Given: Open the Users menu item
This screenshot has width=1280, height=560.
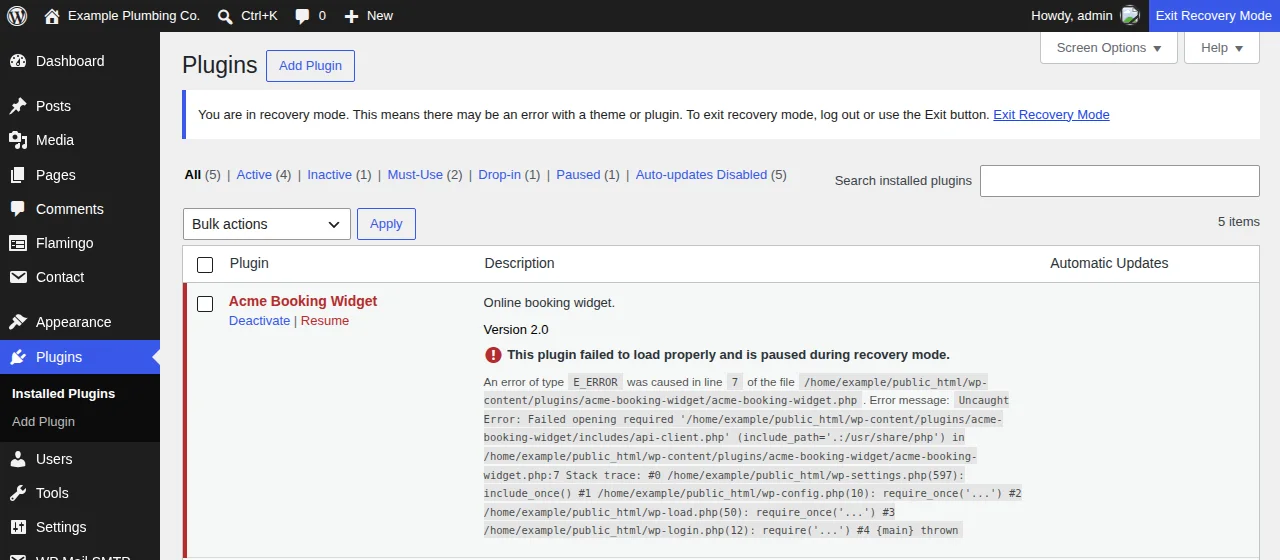Looking at the screenshot, I should (x=80, y=459).
